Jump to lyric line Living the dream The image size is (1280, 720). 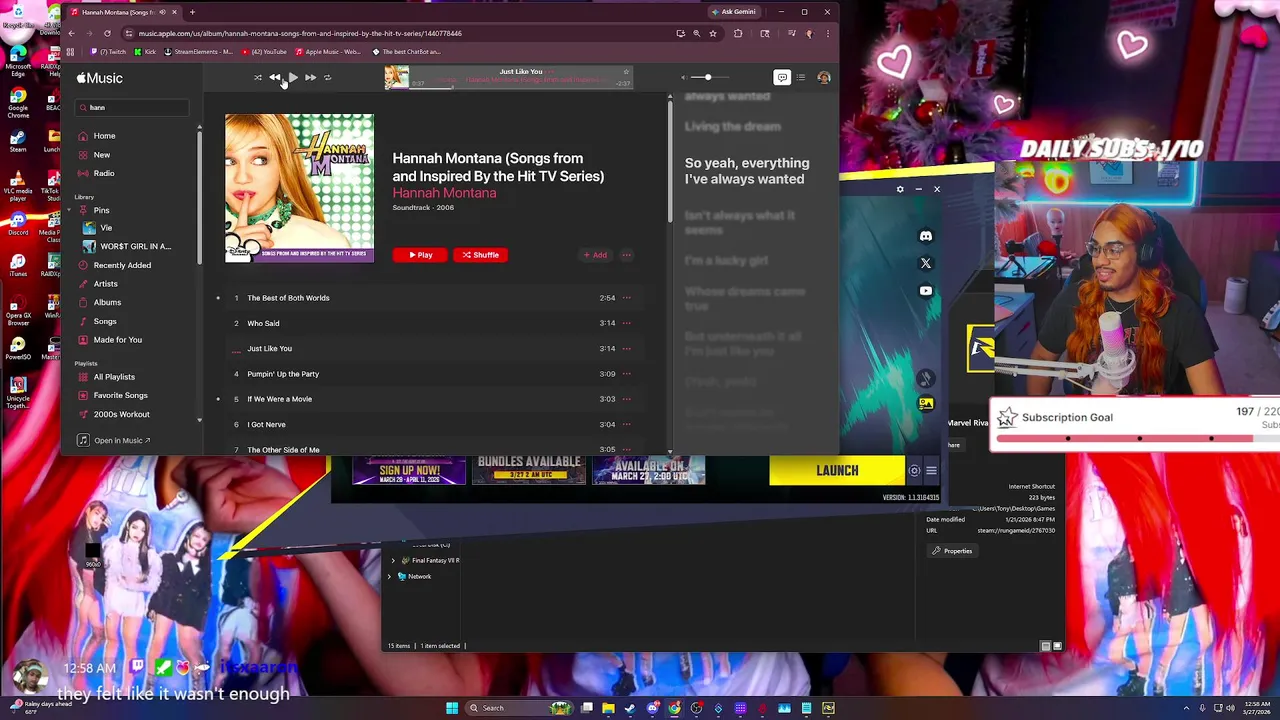tap(733, 127)
